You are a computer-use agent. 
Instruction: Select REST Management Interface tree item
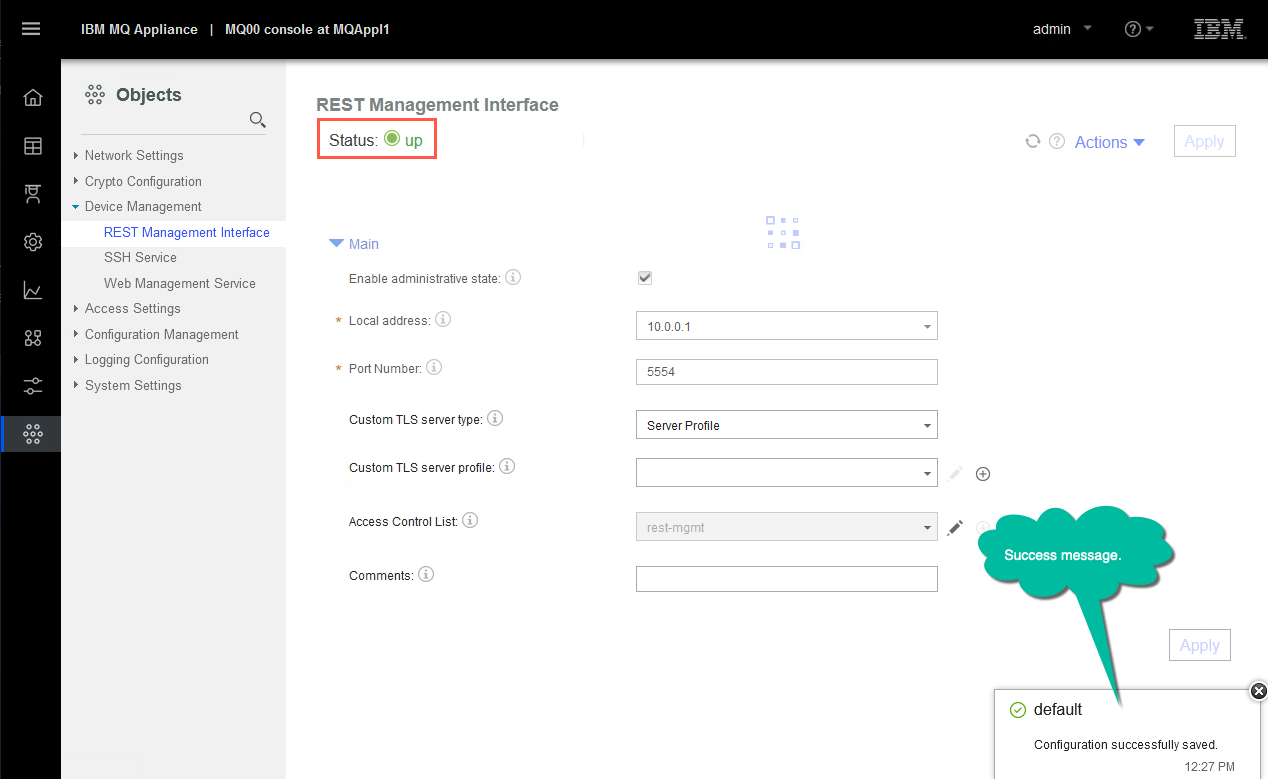(187, 232)
